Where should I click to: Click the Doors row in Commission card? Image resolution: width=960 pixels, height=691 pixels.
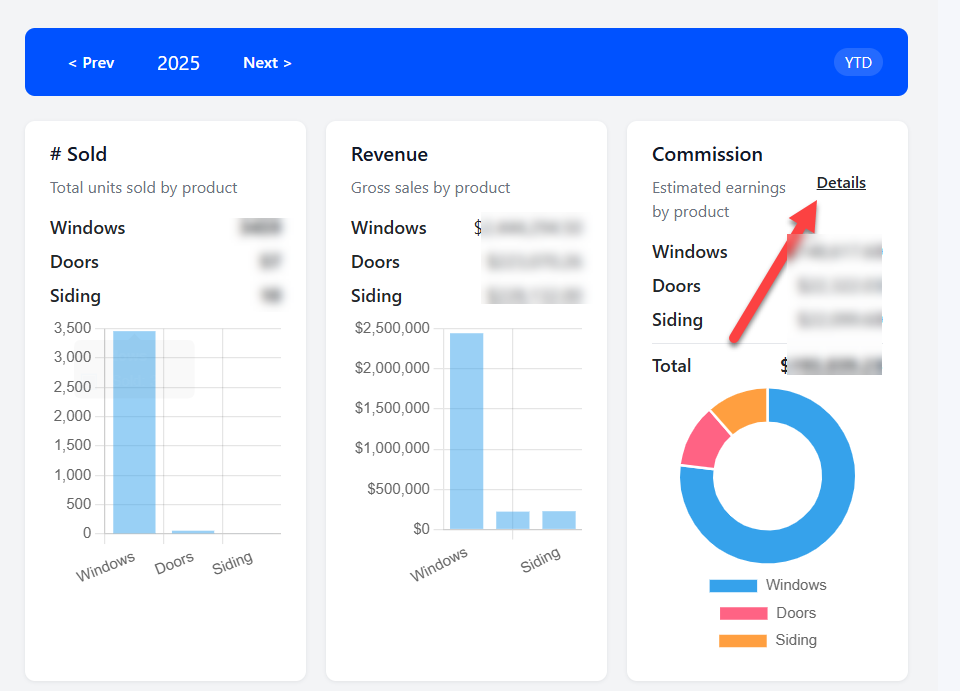coord(767,286)
